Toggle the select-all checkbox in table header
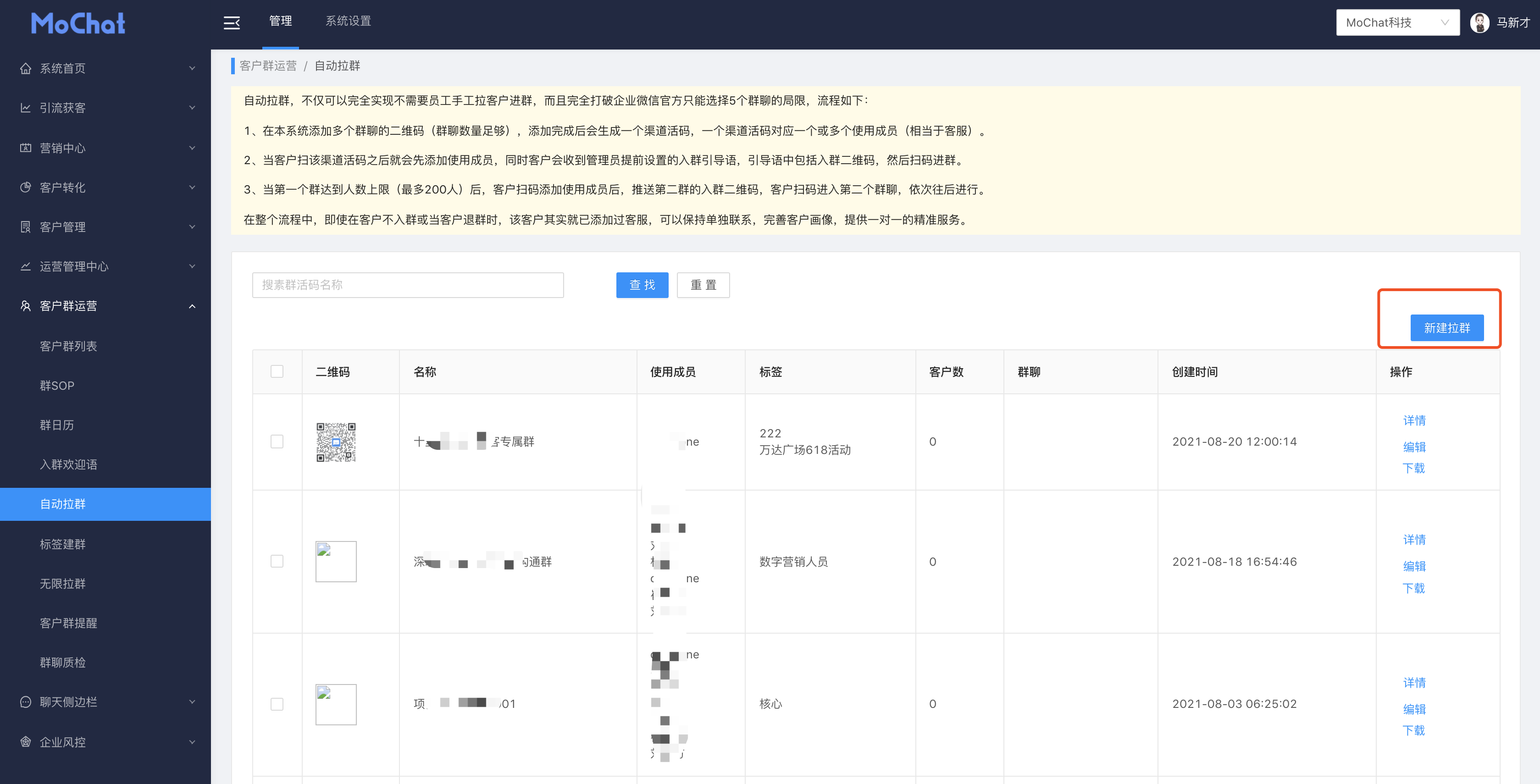Viewport: 1540px width, 784px height. click(277, 371)
